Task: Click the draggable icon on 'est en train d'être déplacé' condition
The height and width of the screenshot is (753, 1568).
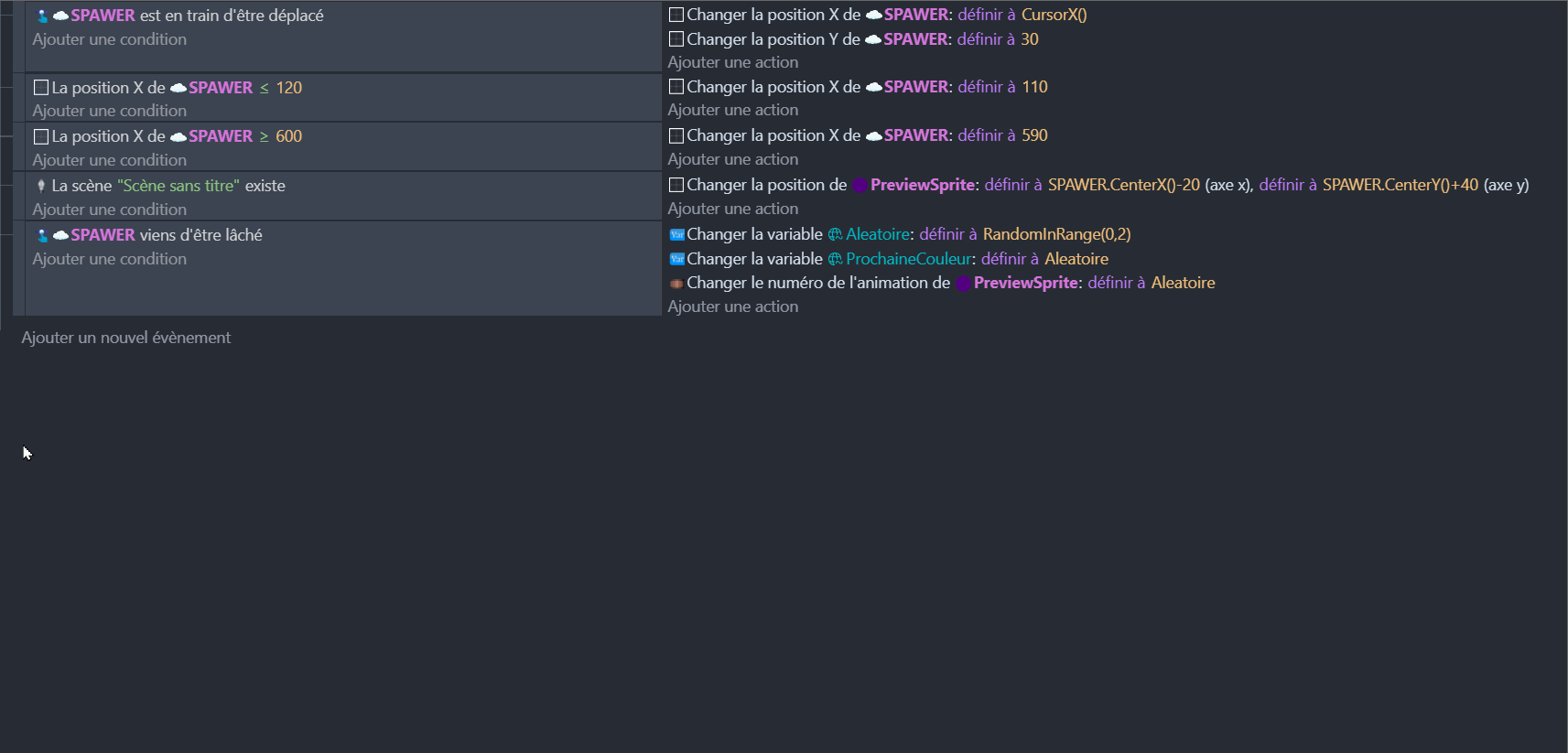Action: pos(42,16)
